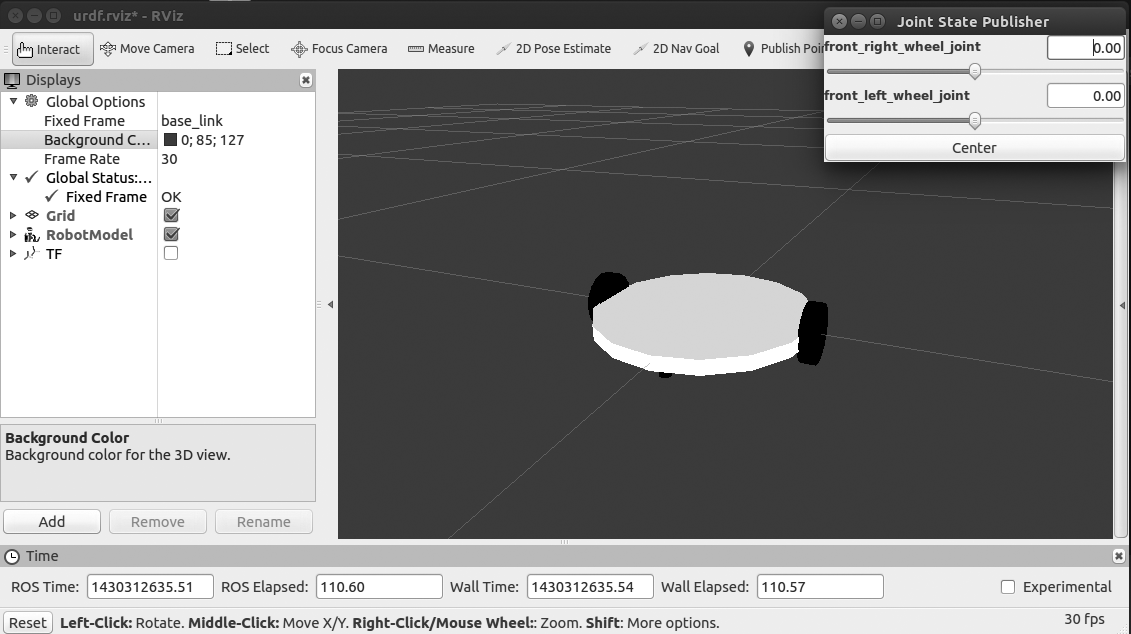Select the 2D Nav Goal tool
The image size is (1131, 634).
(676, 48)
